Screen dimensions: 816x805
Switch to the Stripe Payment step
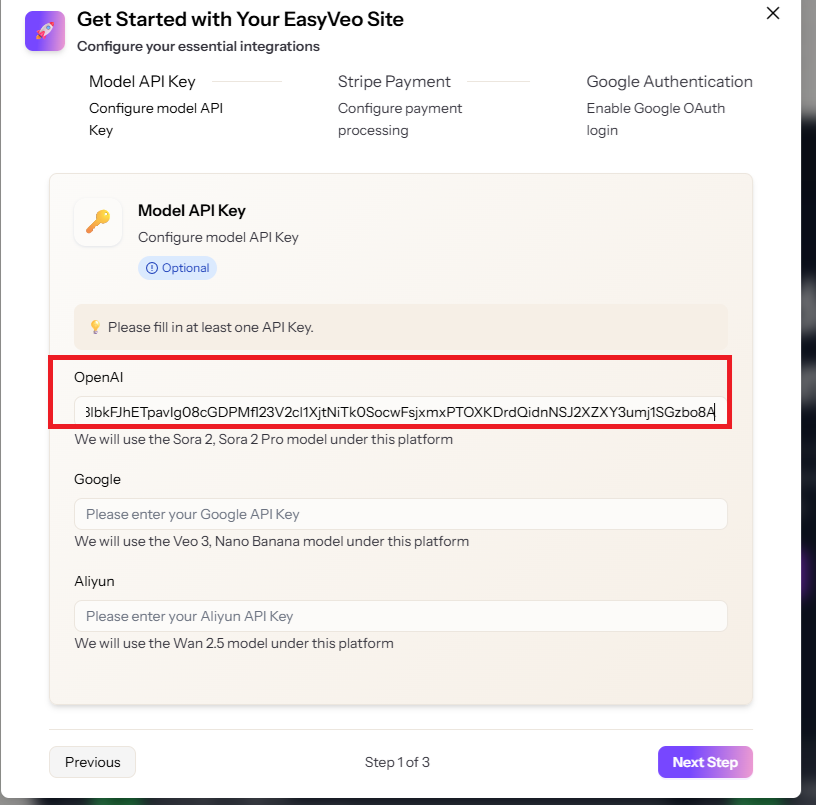coord(394,82)
